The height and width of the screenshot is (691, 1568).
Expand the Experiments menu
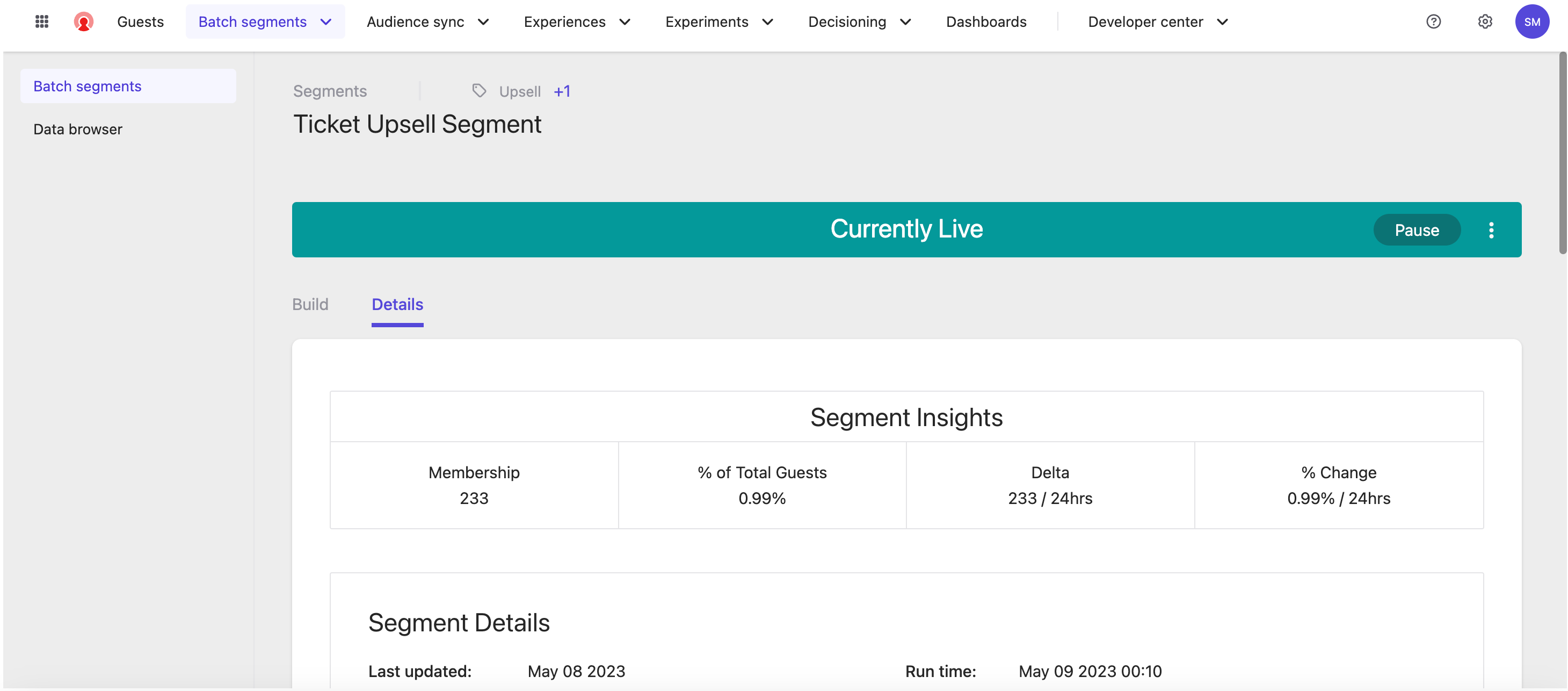pos(719,22)
